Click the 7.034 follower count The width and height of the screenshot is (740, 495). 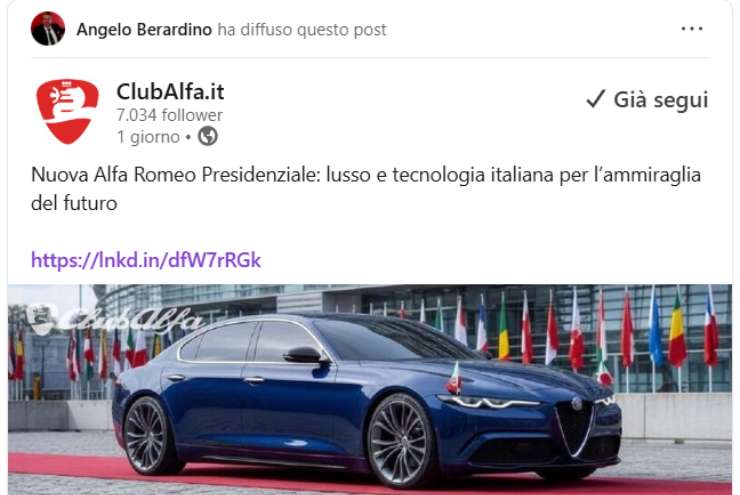click(x=169, y=115)
